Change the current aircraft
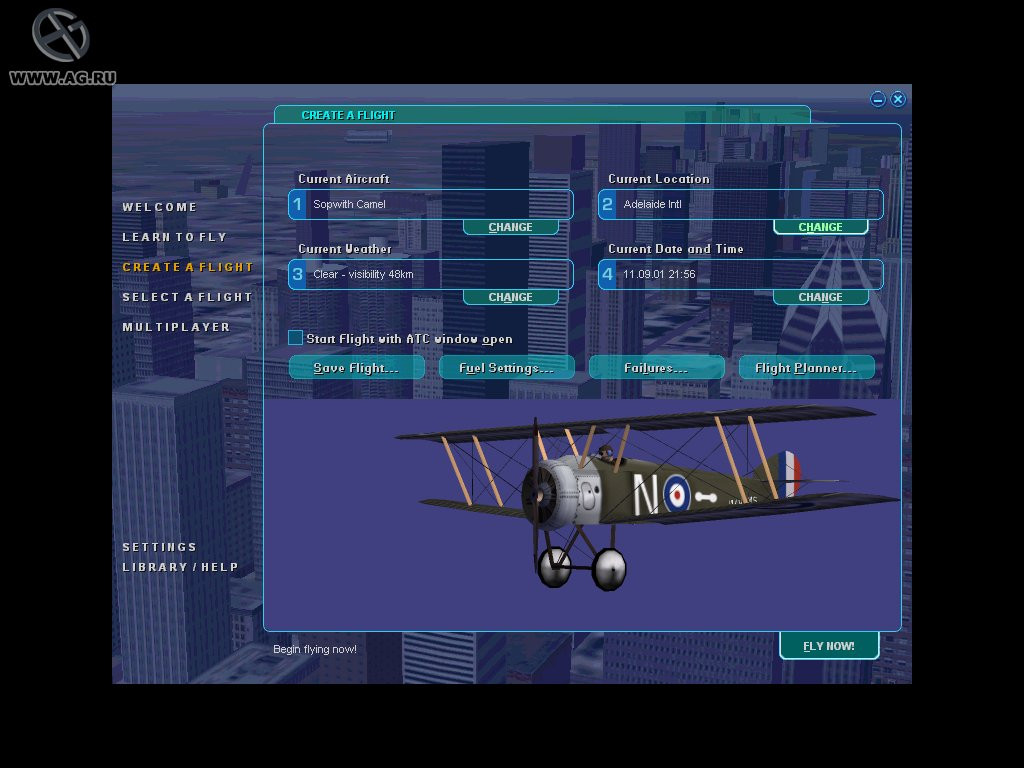The image size is (1024, 768). click(511, 227)
